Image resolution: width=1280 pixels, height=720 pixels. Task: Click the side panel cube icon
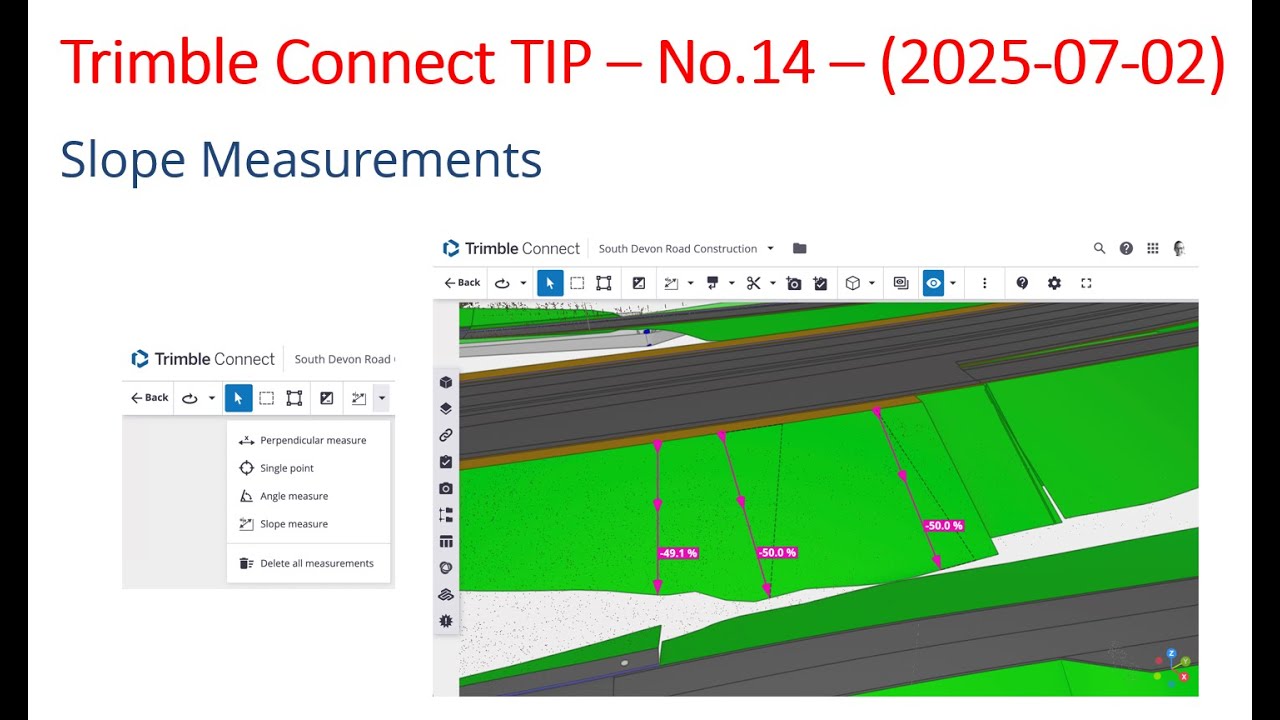446,382
